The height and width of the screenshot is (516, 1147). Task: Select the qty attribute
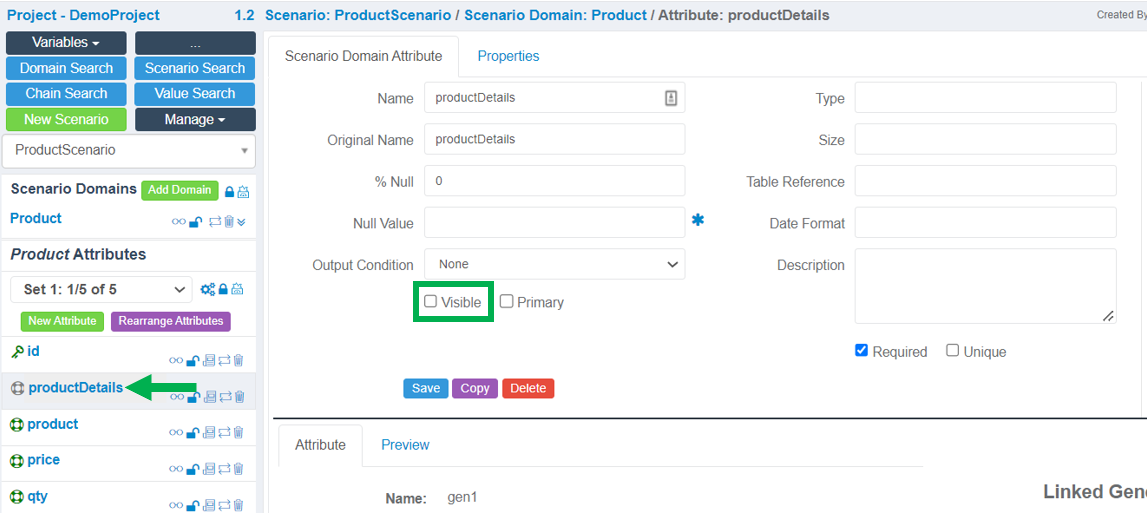tap(37, 496)
